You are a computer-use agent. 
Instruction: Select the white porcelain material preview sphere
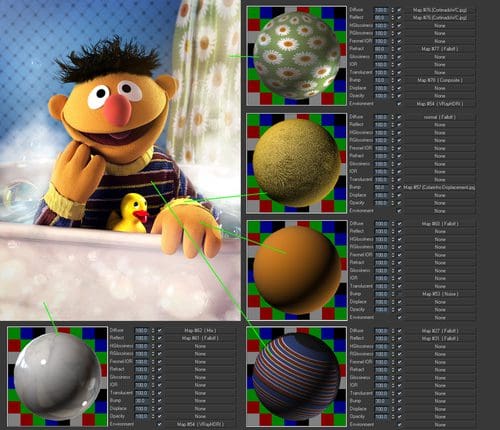(x=57, y=376)
